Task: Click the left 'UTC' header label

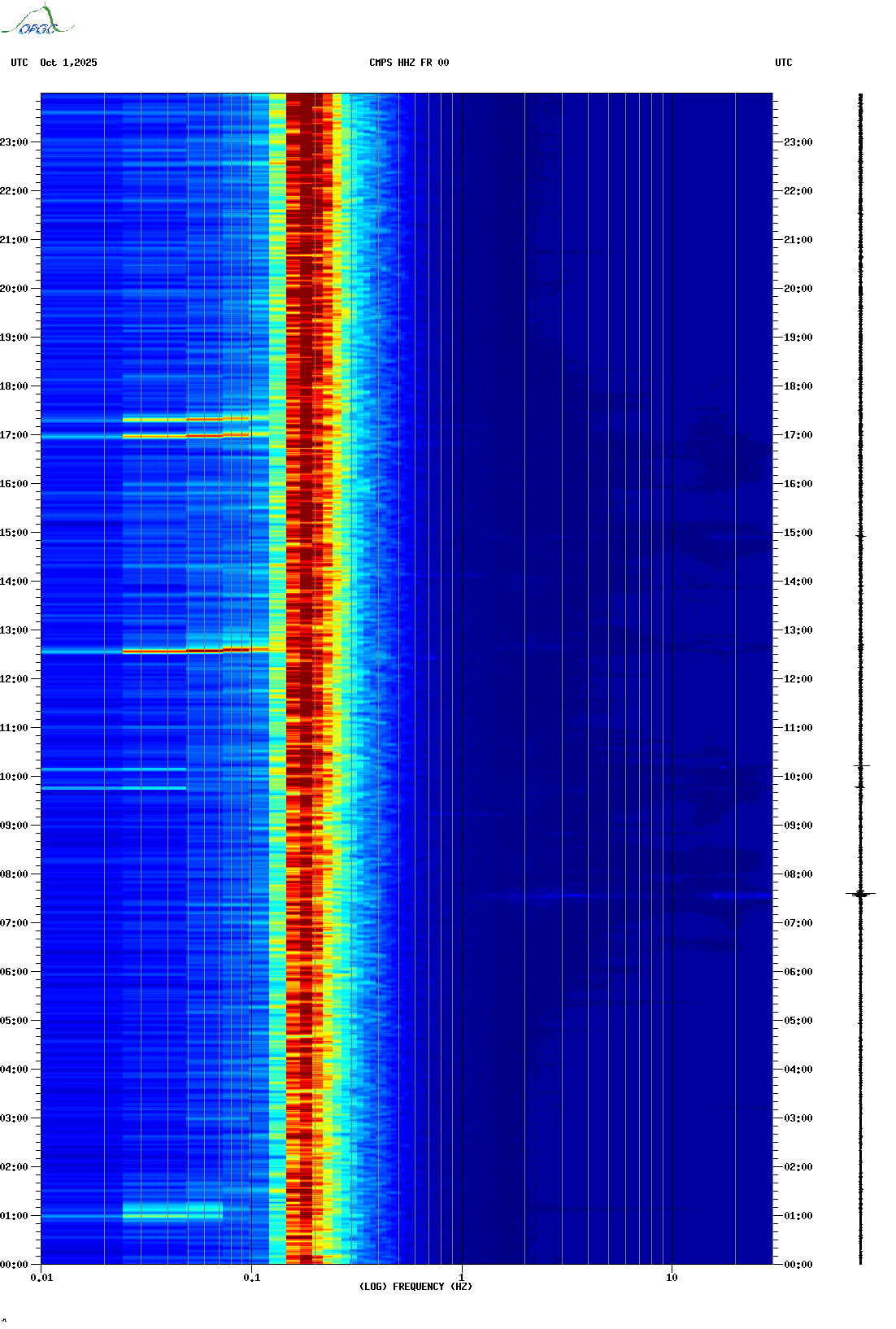Action: tap(20, 63)
